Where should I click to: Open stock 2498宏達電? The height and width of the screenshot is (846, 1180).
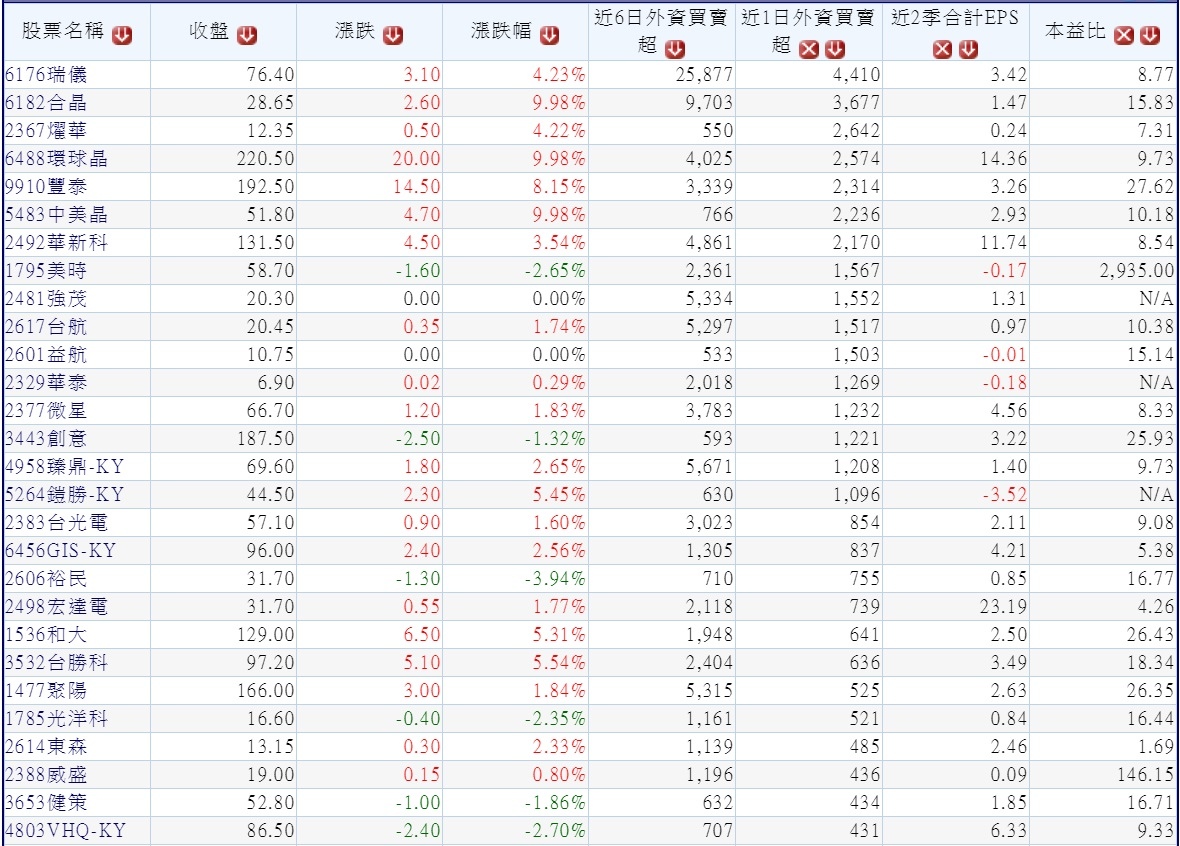(x=56, y=607)
